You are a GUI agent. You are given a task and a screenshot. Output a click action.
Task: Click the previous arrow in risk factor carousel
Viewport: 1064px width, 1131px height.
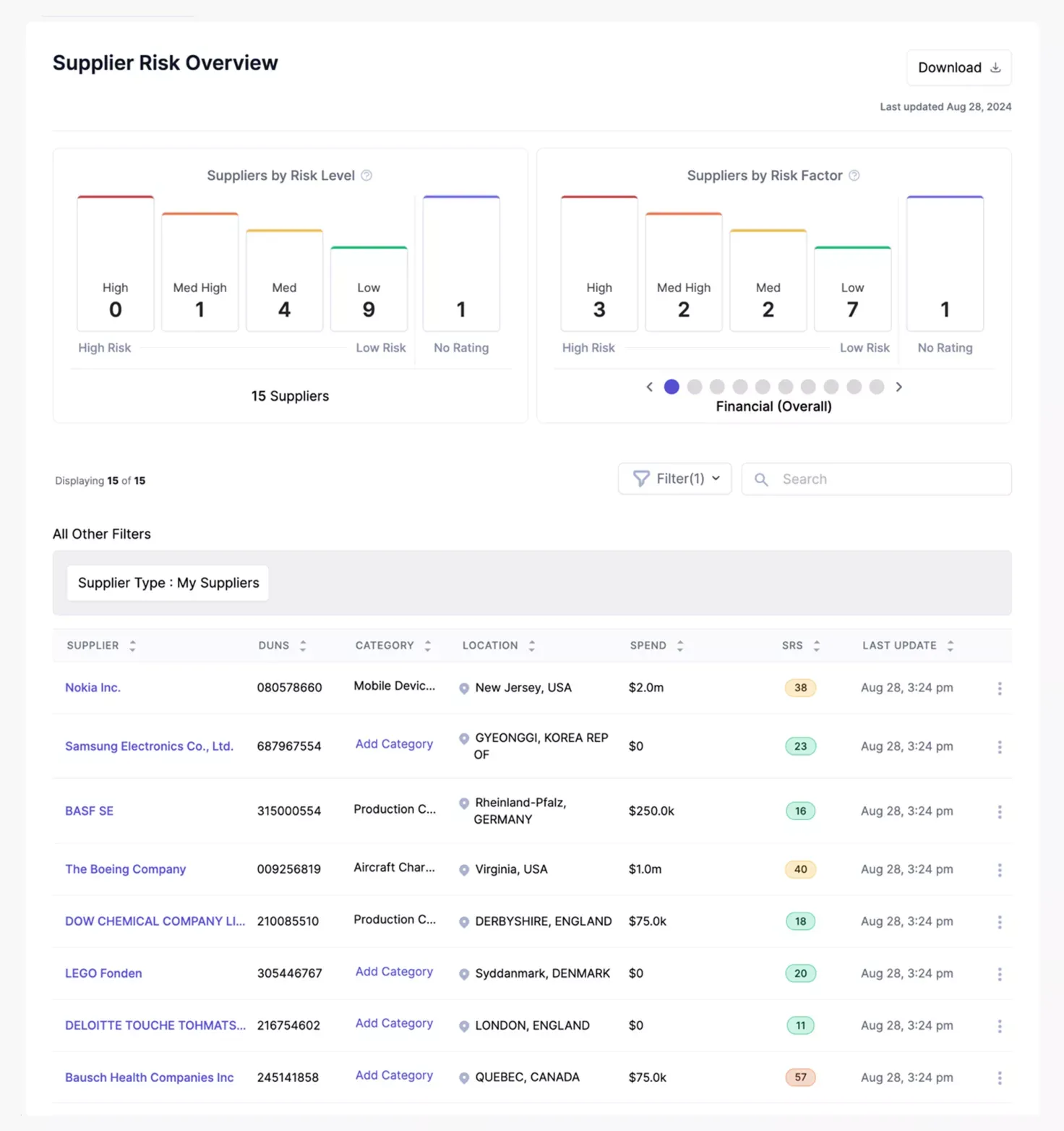click(649, 387)
